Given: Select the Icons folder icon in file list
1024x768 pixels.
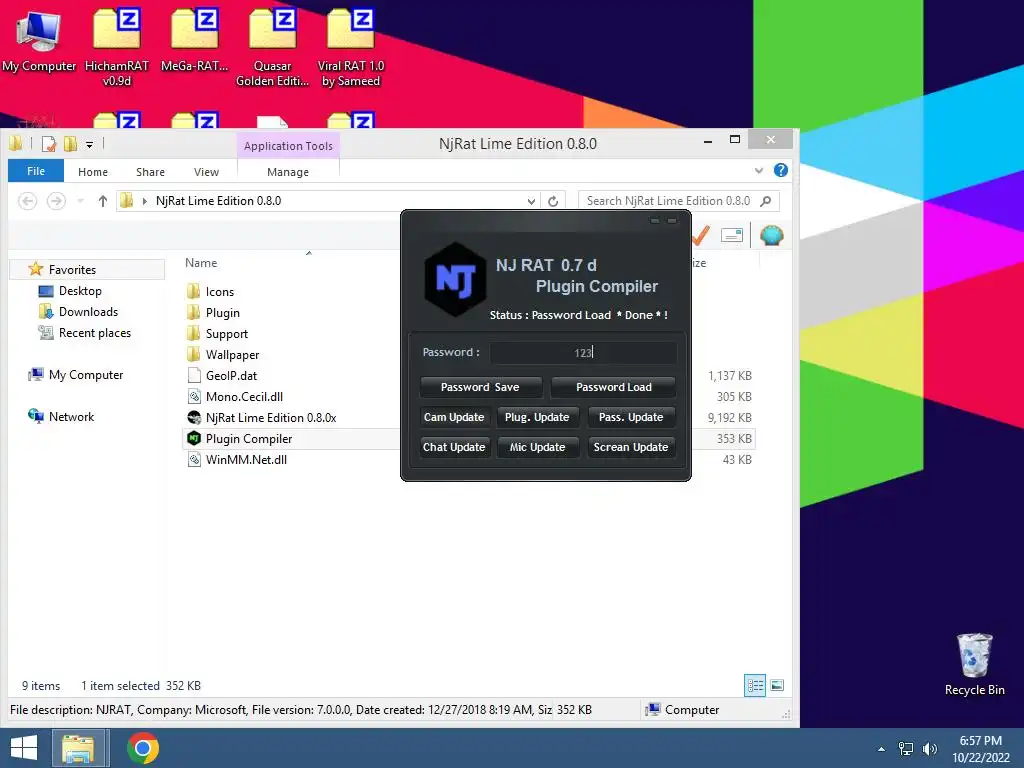Looking at the screenshot, I should click(193, 291).
